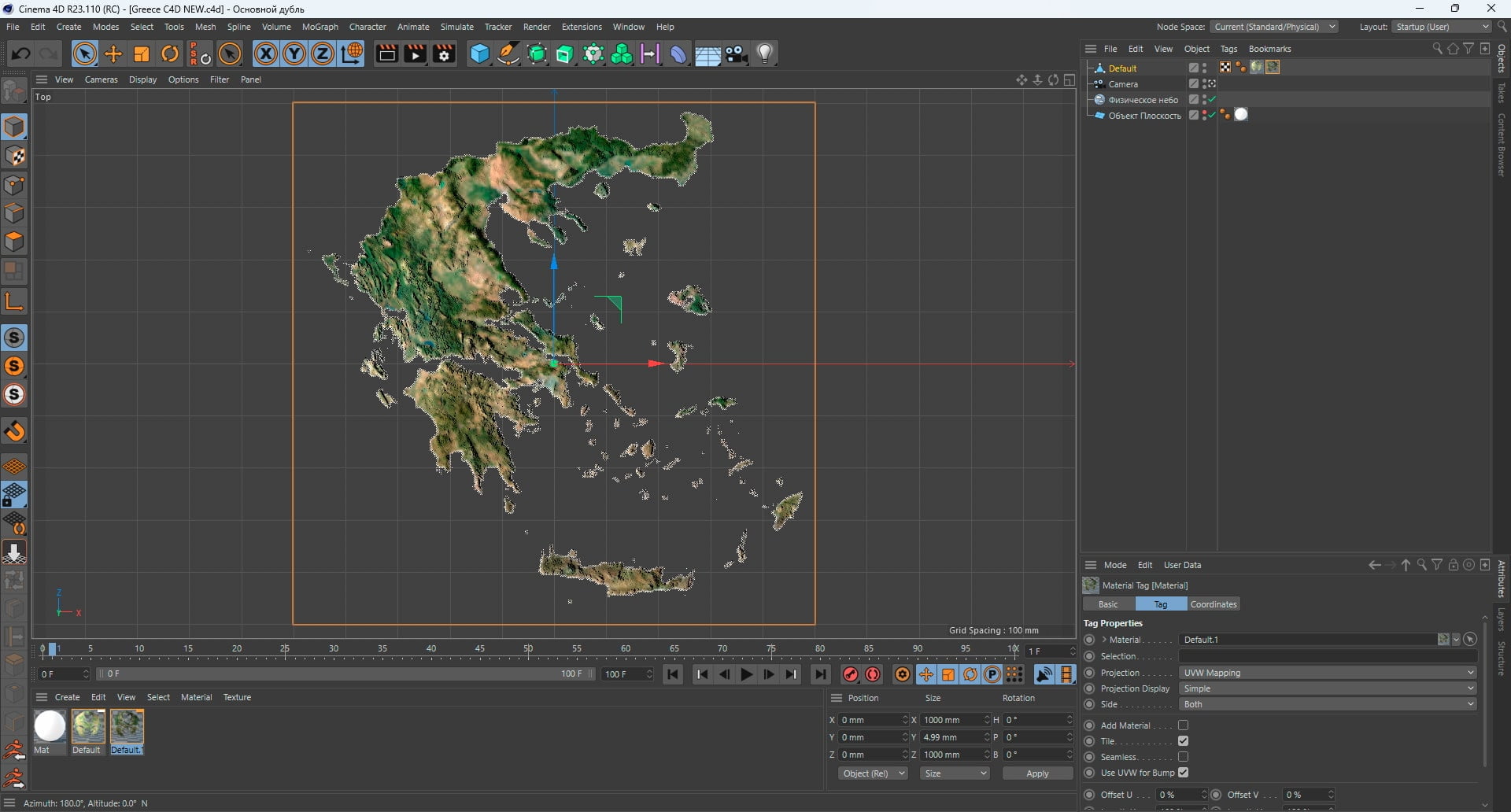Go to start of animation

(673, 674)
